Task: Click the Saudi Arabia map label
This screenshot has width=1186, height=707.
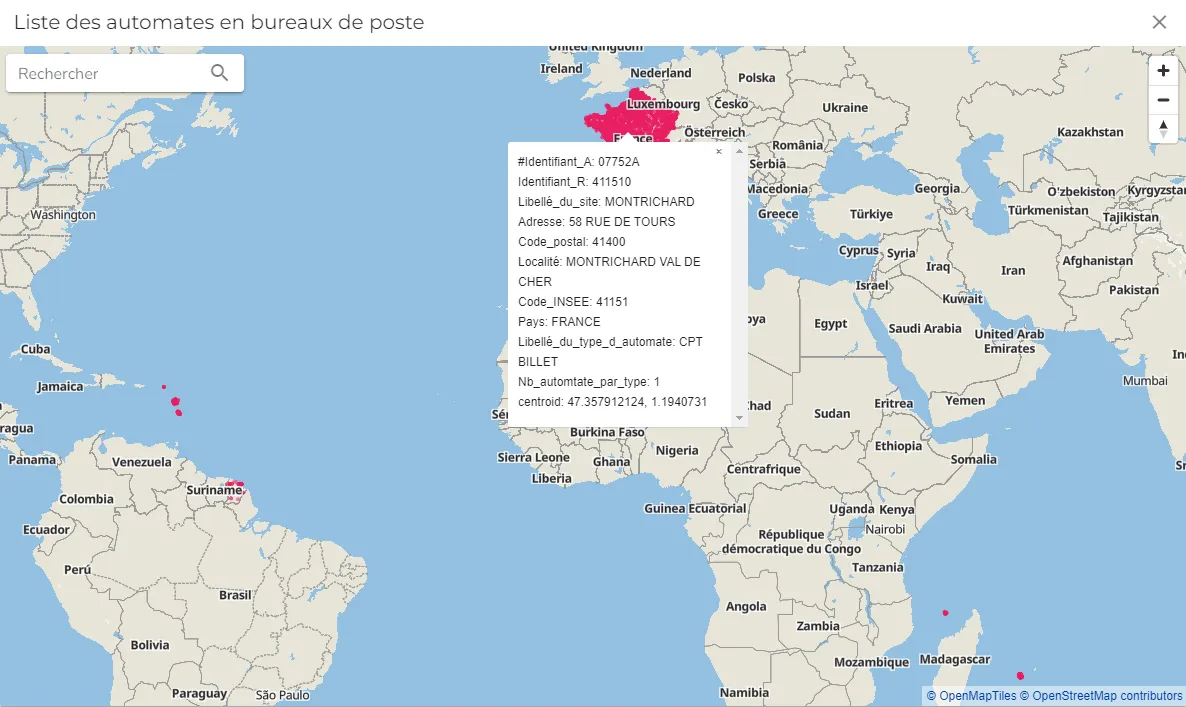Action: (x=925, y=328)
